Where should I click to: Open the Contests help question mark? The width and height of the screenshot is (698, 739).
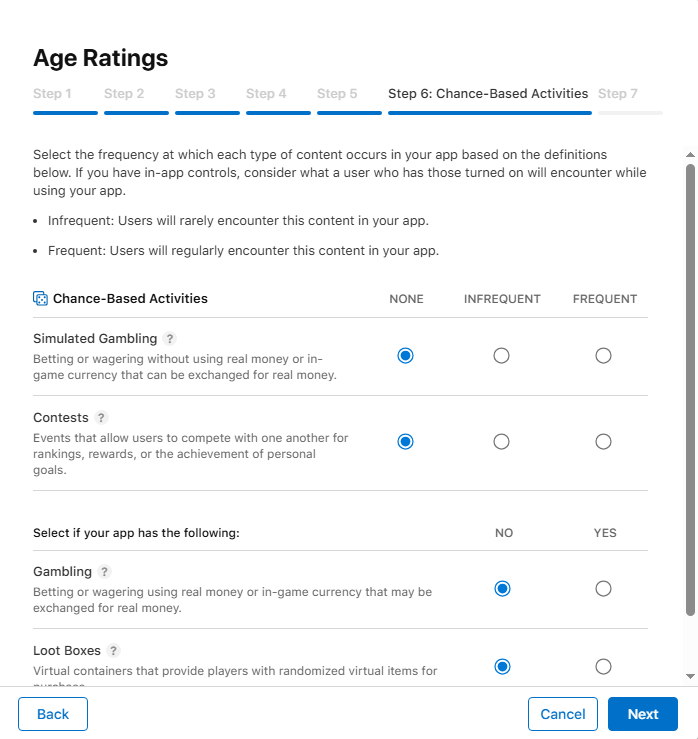point(101,418)
